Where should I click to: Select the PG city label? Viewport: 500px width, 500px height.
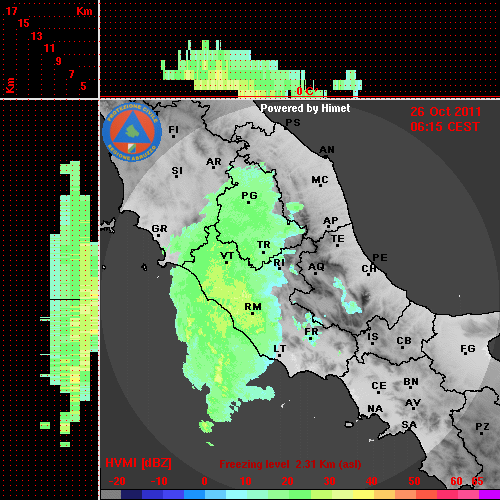click(249, 195)
